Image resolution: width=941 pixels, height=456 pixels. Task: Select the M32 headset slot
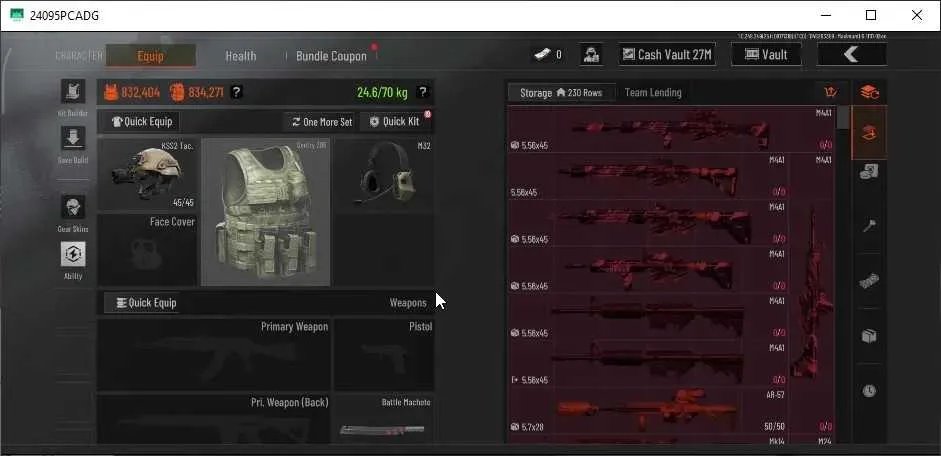pos(384,176)
